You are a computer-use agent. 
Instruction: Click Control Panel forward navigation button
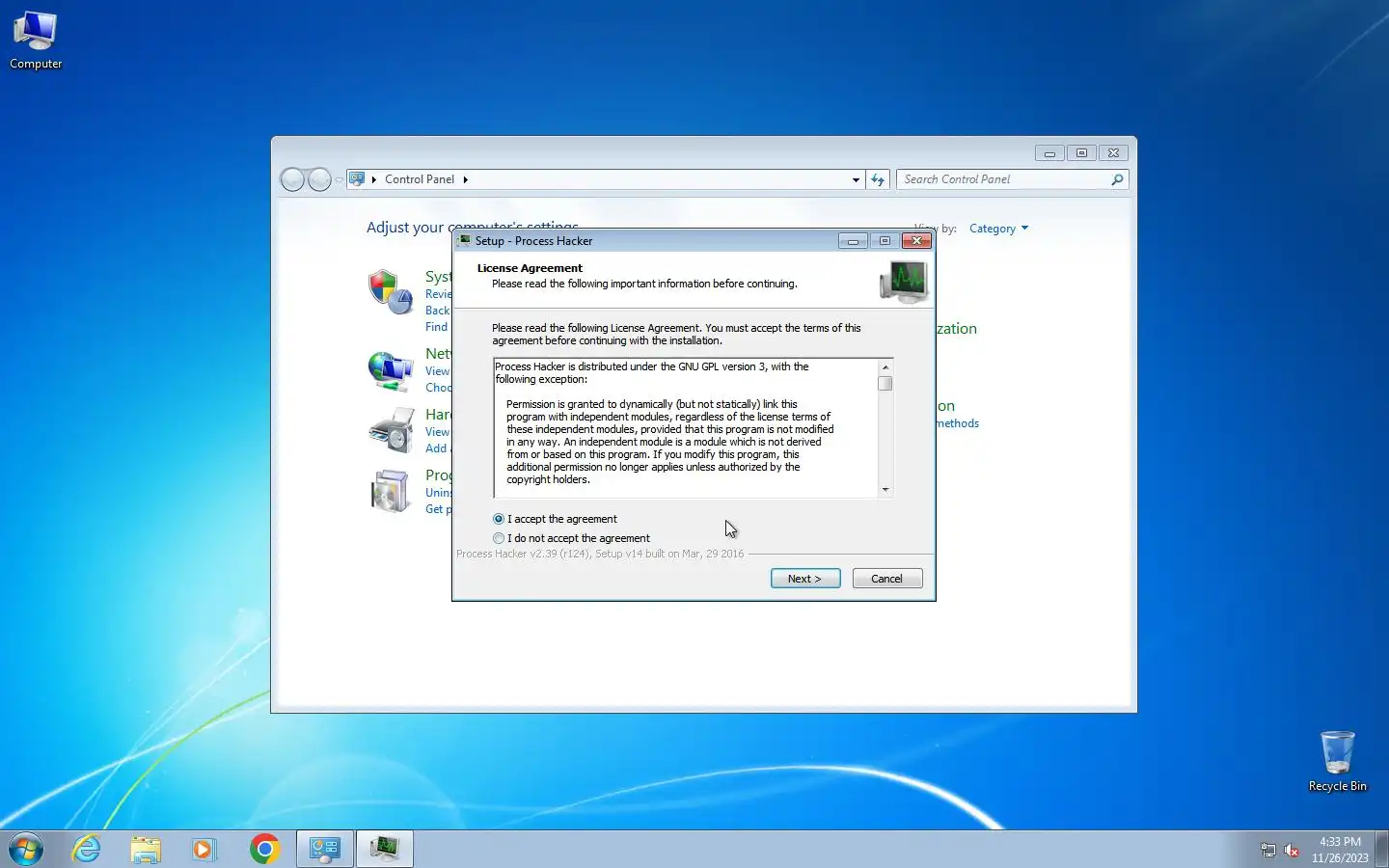pos(319,179)
